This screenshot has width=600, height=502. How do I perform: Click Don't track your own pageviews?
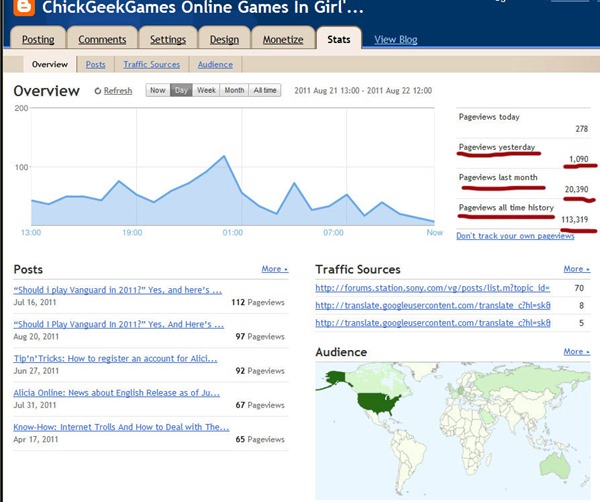click(x=515, y=236)
